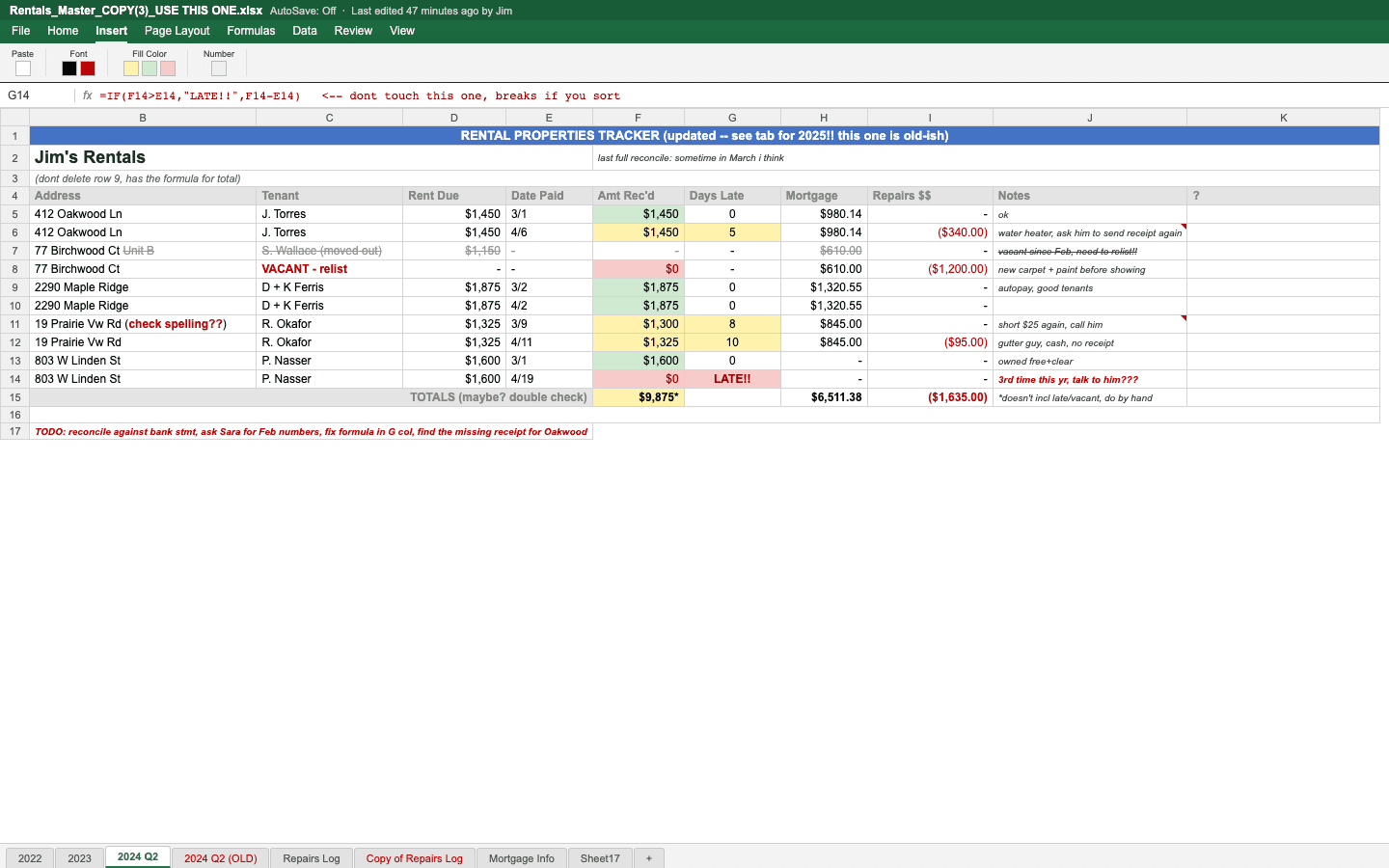Click the RENTAL PROPERTIES TRACKER banner cell
This screenshot has width=1389, height=868.
(x=704, y=136)
